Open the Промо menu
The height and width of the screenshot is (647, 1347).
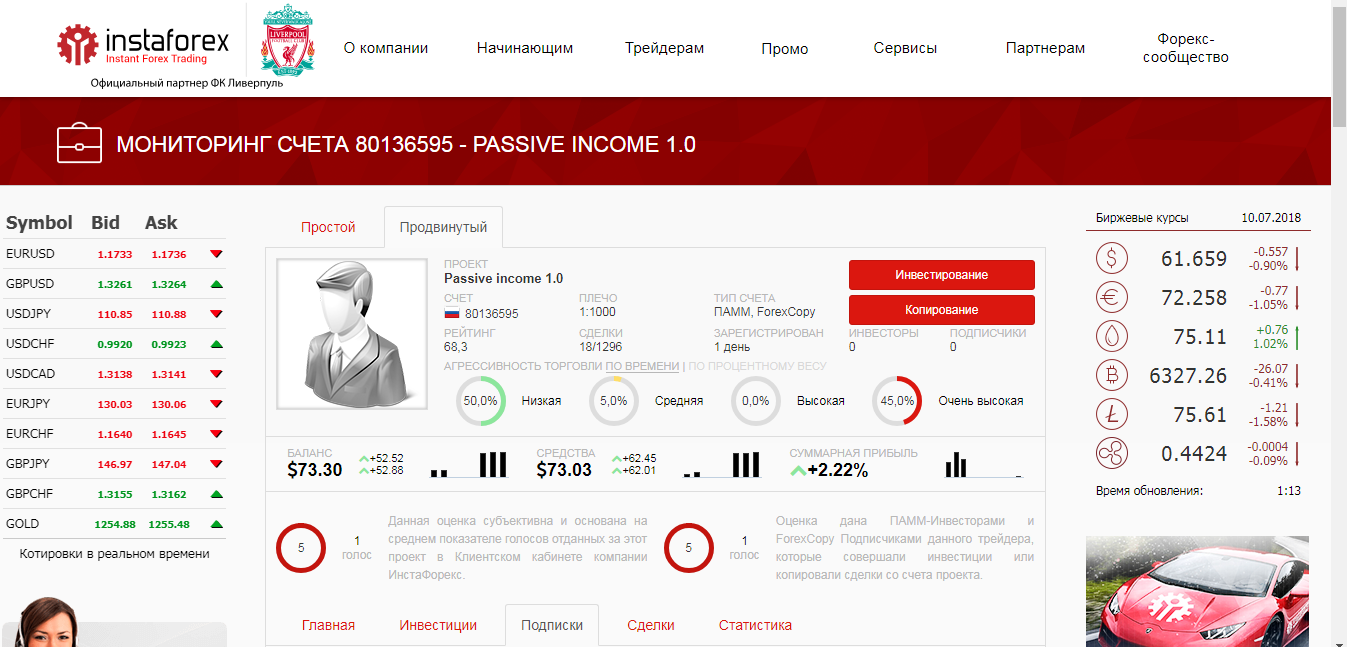[x=785, y=48]
